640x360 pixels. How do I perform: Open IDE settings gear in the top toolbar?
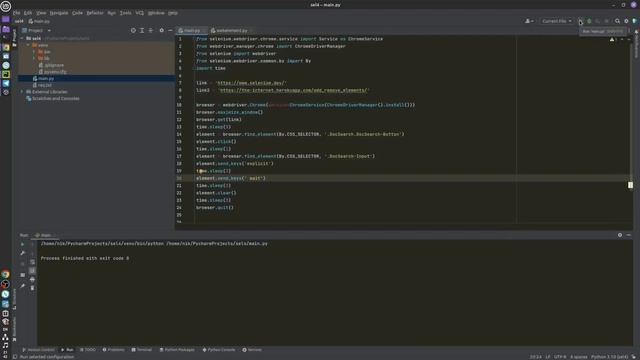coord(626,21)
